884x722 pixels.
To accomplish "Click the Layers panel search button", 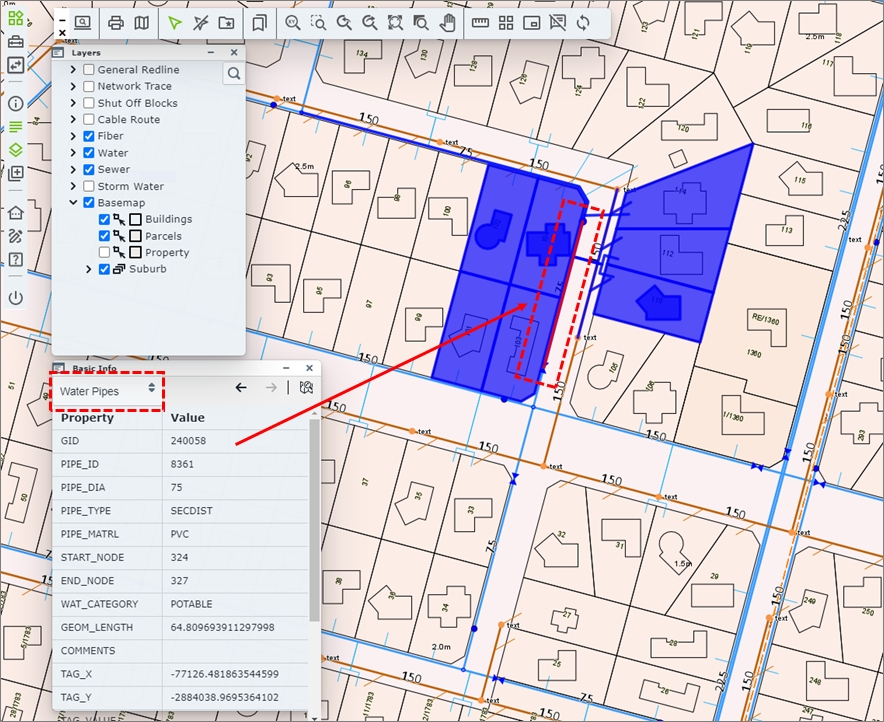I will 233,73.
